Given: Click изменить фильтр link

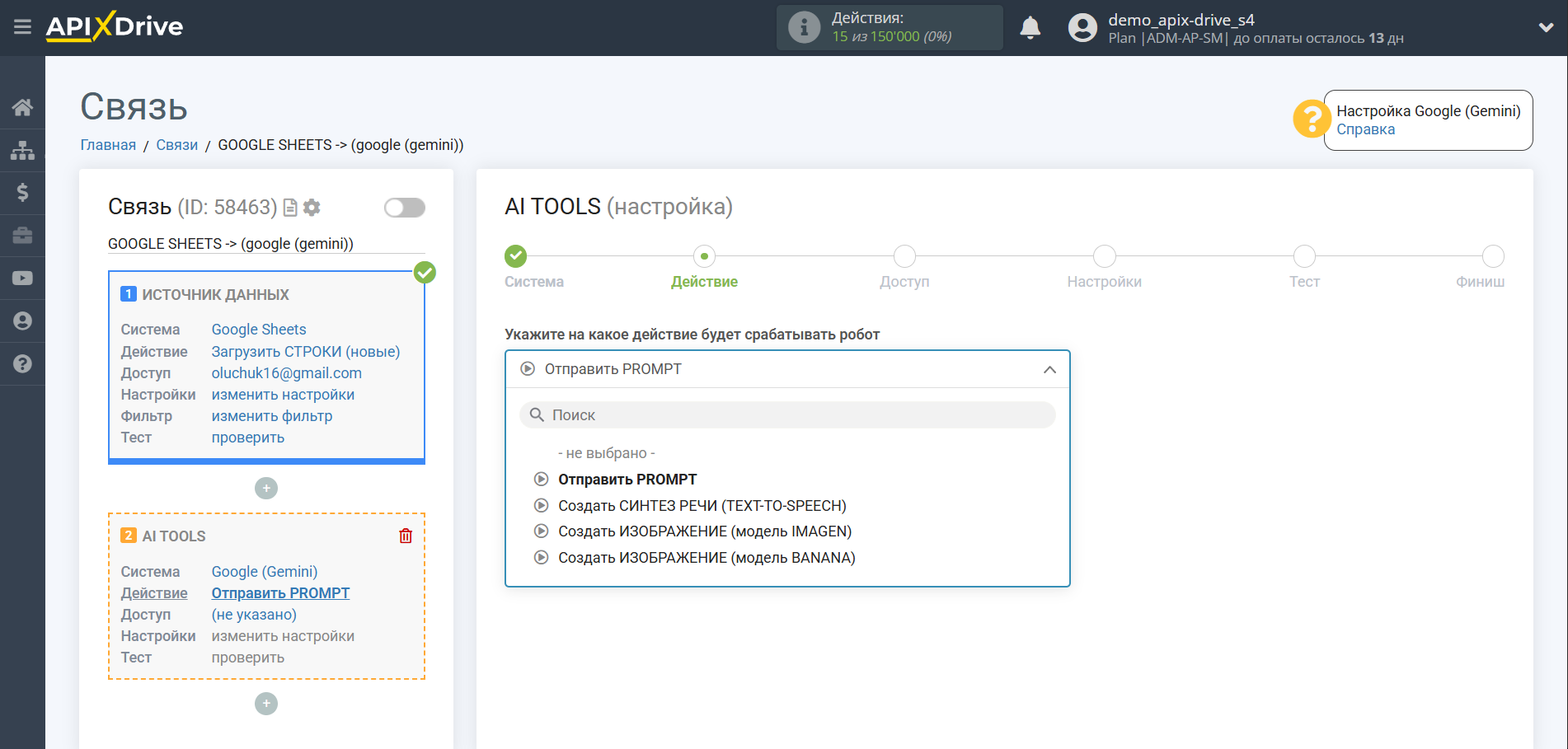Looking at the screenshot, I should [x=272, y=416].
